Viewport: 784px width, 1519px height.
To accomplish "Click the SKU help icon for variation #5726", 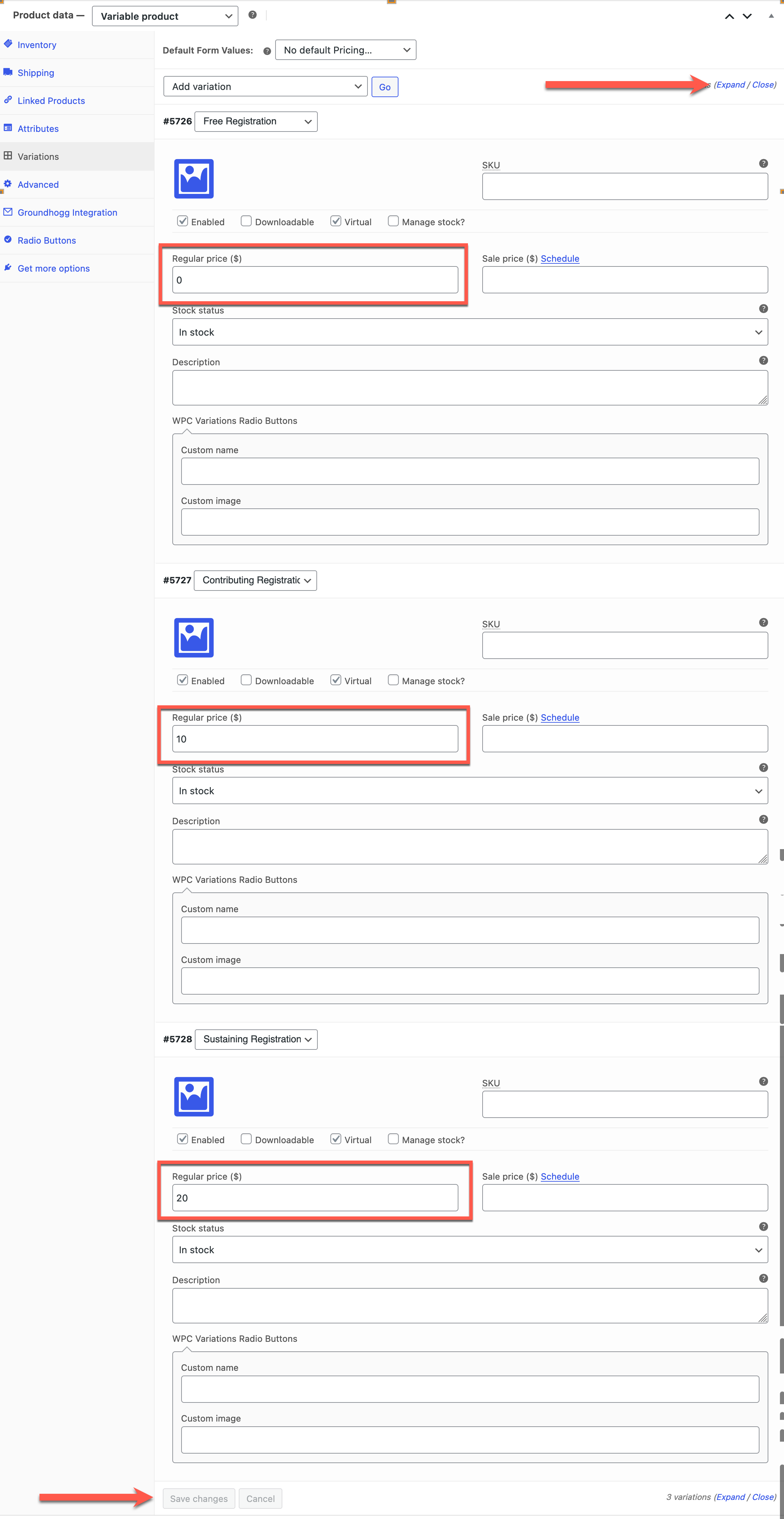I will (763, 163).
